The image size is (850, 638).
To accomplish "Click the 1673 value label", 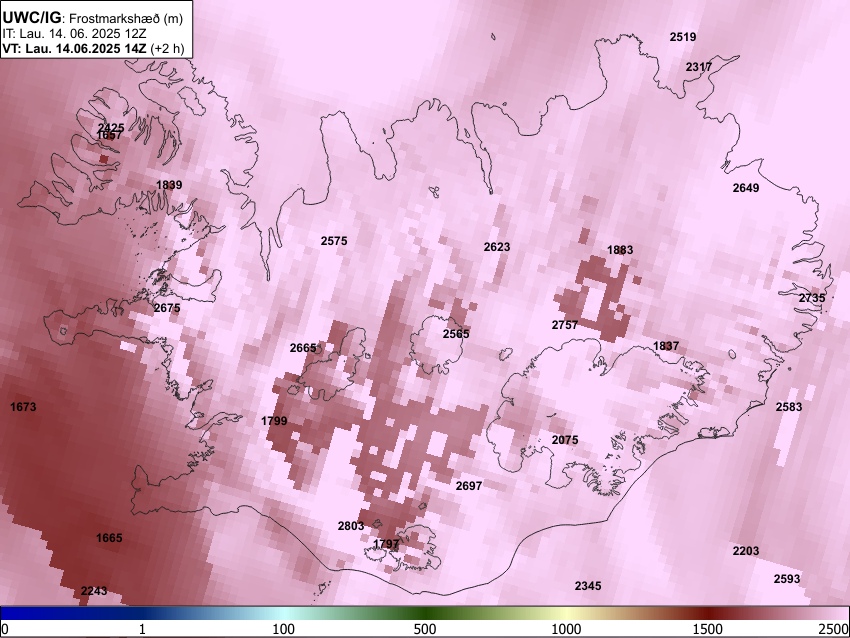I will click(23, 407).
